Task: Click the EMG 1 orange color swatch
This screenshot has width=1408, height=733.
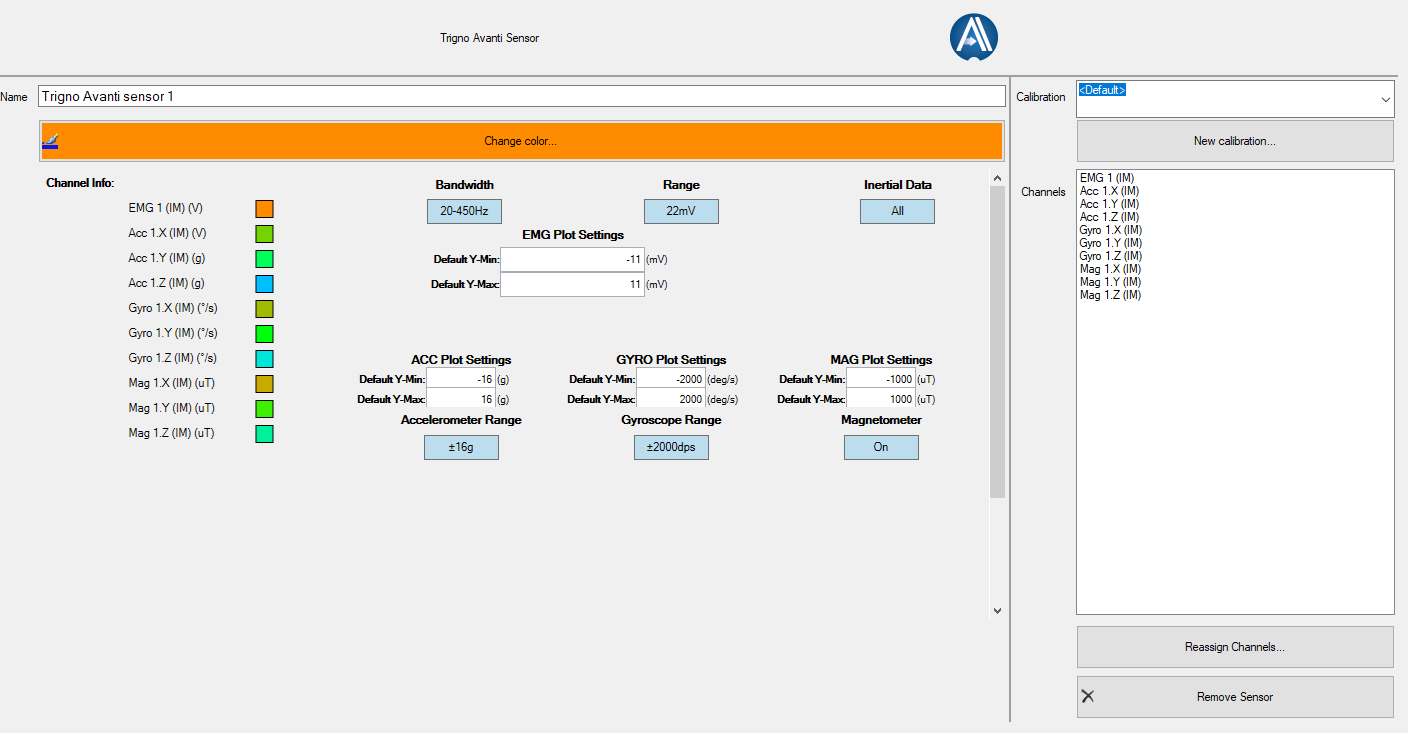Action: pos(264,209)
